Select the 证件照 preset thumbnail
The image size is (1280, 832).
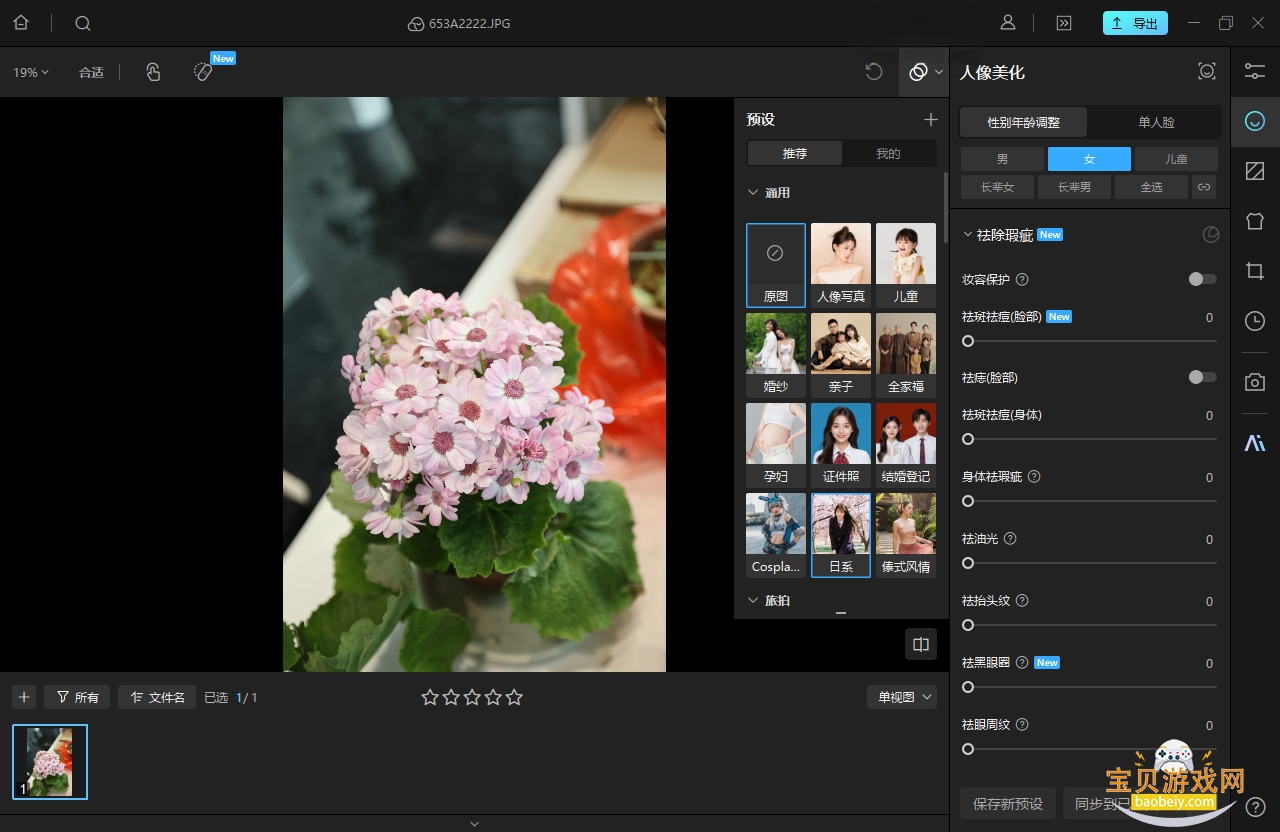click(x=841, y=444)
